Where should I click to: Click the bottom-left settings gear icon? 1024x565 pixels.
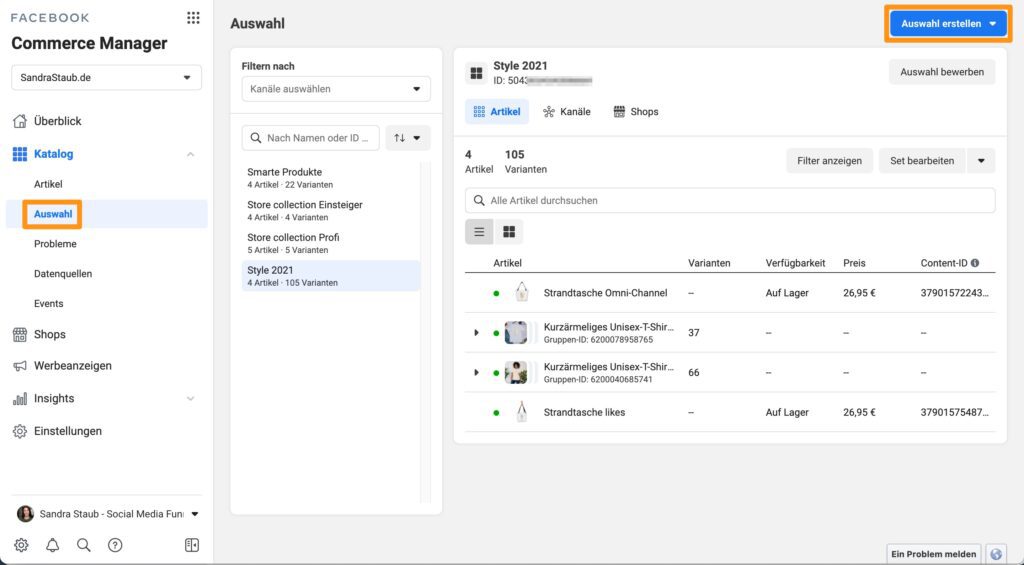pos(22,545)
